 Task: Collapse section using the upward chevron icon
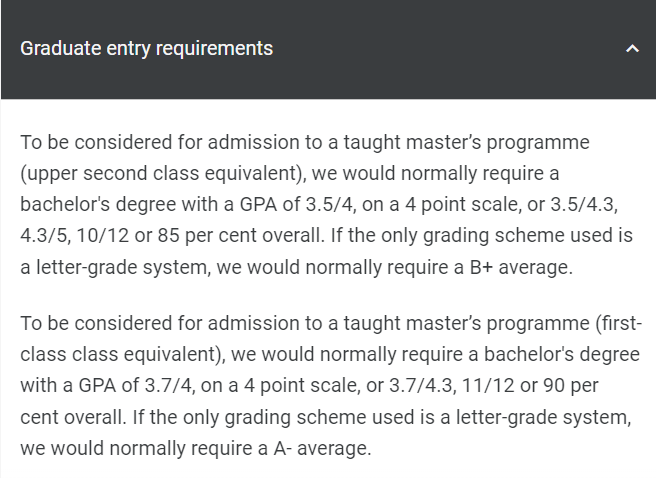pos(632,49)
